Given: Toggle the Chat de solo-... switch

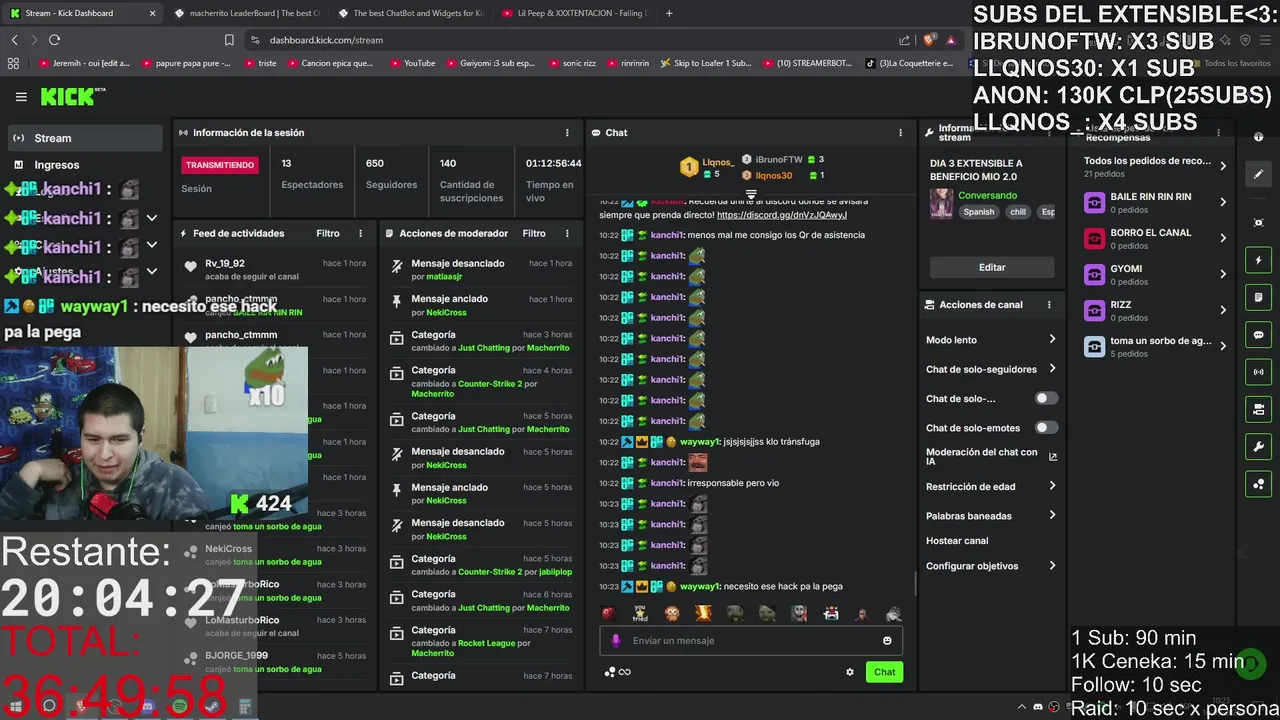Looking at the screenshot, I should [1046, 398].
